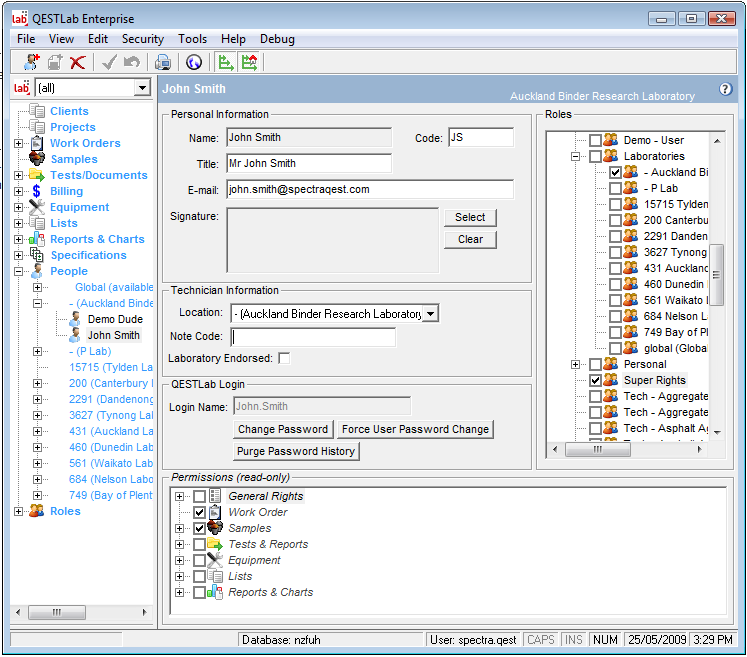Open the Location dropdown
Viewport: 747px width, 657px height.
coord(430,314)
